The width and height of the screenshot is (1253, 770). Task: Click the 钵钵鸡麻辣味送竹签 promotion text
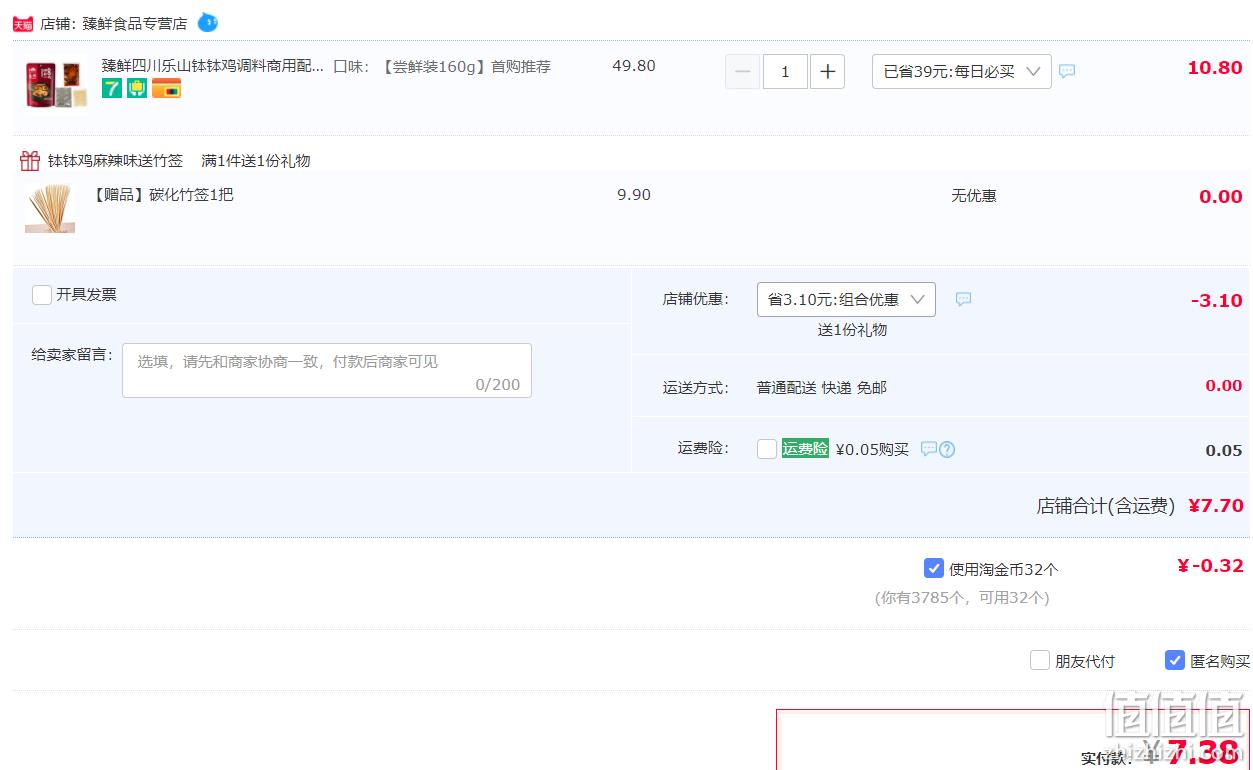[115, 161]
